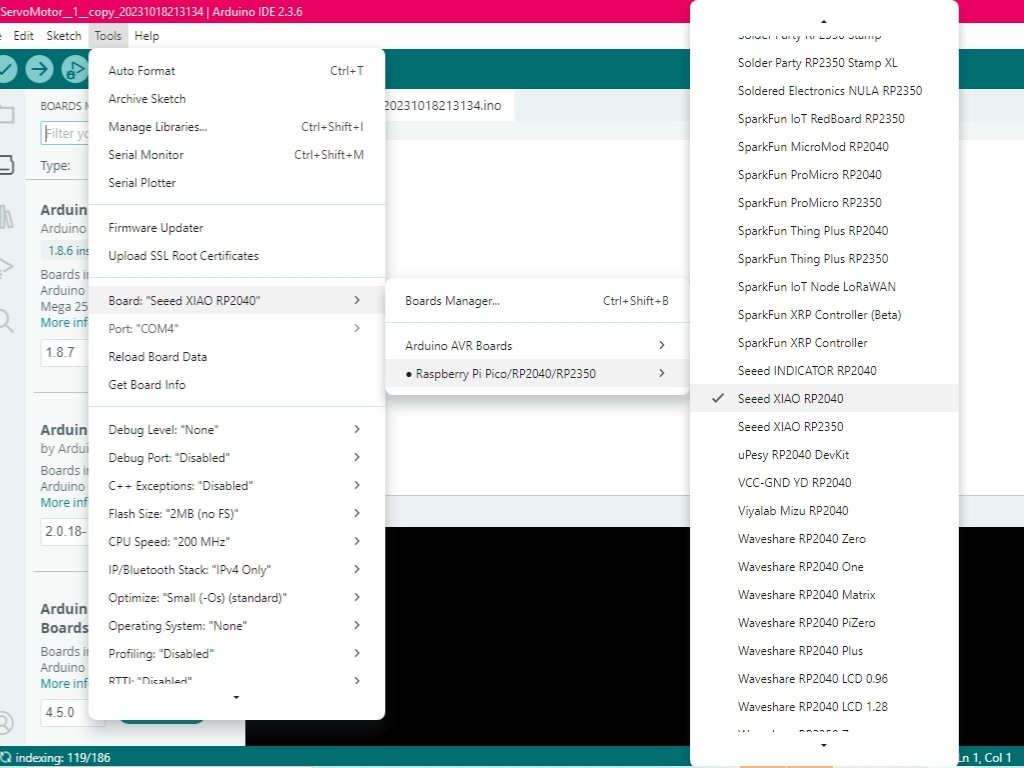Click Auto Format in Tools menu
The width and height of the screenshot is (1024, 768).
click(141, 71)
